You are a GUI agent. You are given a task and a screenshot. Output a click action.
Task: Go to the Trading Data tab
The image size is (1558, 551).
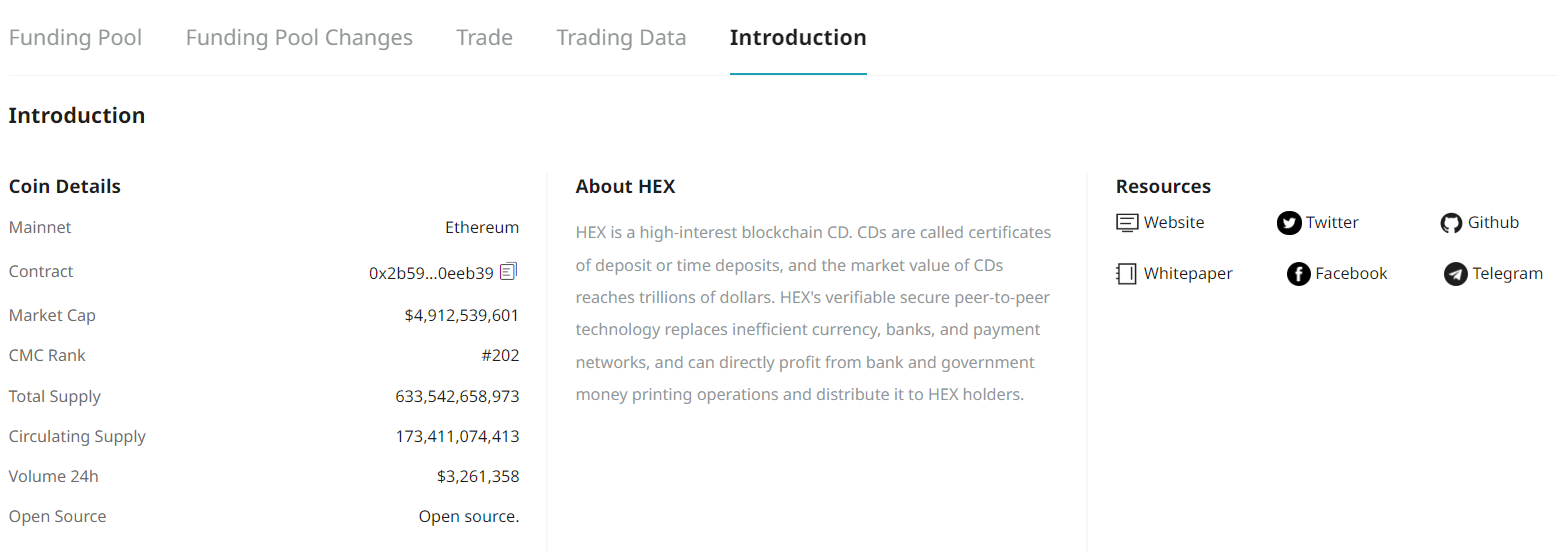pyautogui.click(x=621, y=38)
